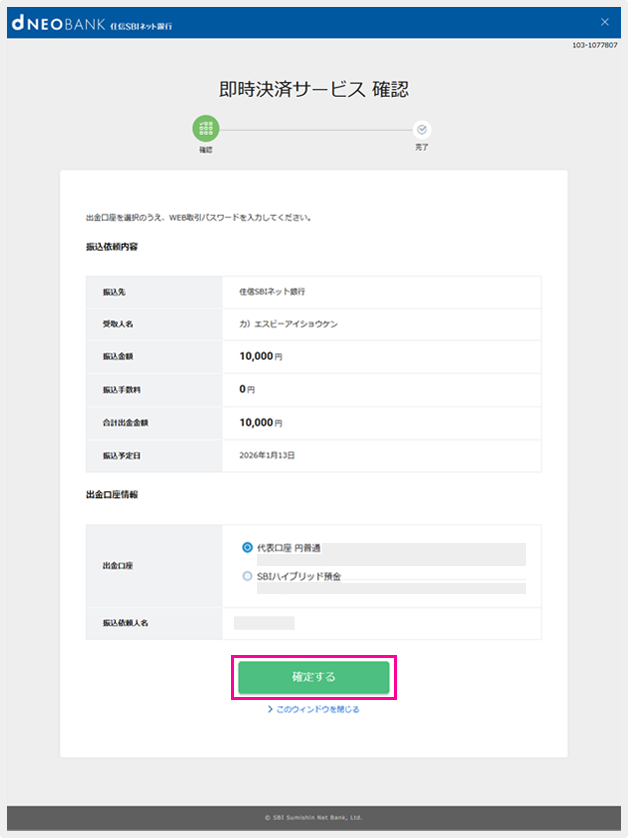Click the SBI Sumishin Net Bank footer copyright
The image size is (628, 838).
pos(314,817)
